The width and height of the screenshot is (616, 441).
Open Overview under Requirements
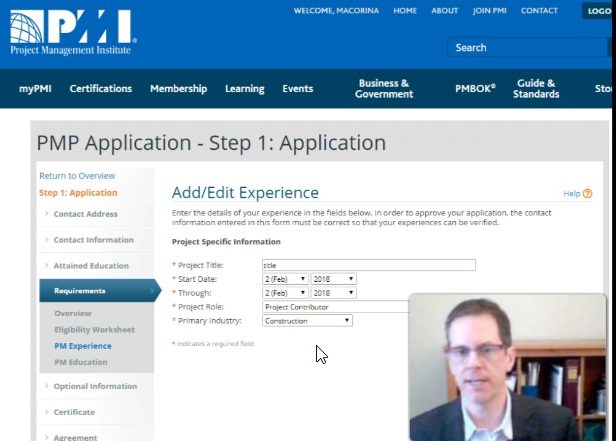tap(73, 313)
